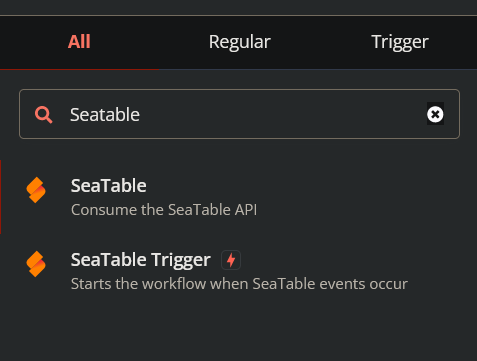This screenshot has height=361, width=477.
Task: Click the red underline beneath the All tab
Action: [x=79, y=69]
